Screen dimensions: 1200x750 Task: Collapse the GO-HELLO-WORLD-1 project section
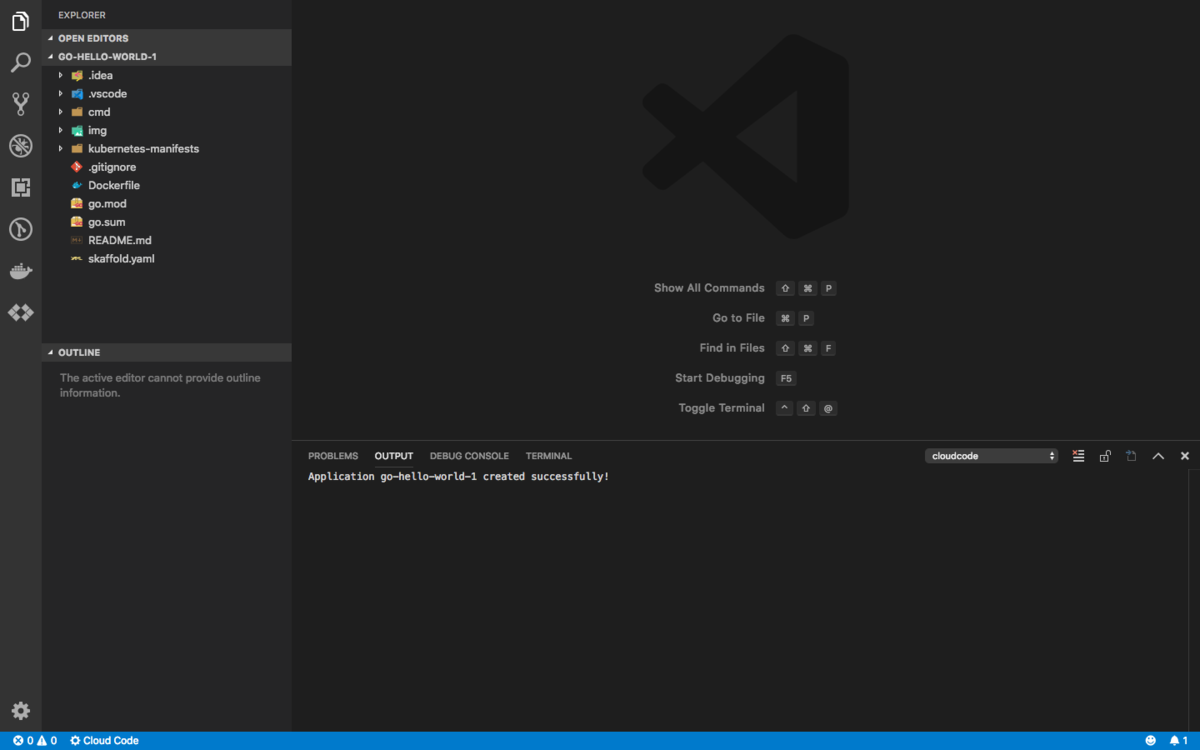point(167,57)
